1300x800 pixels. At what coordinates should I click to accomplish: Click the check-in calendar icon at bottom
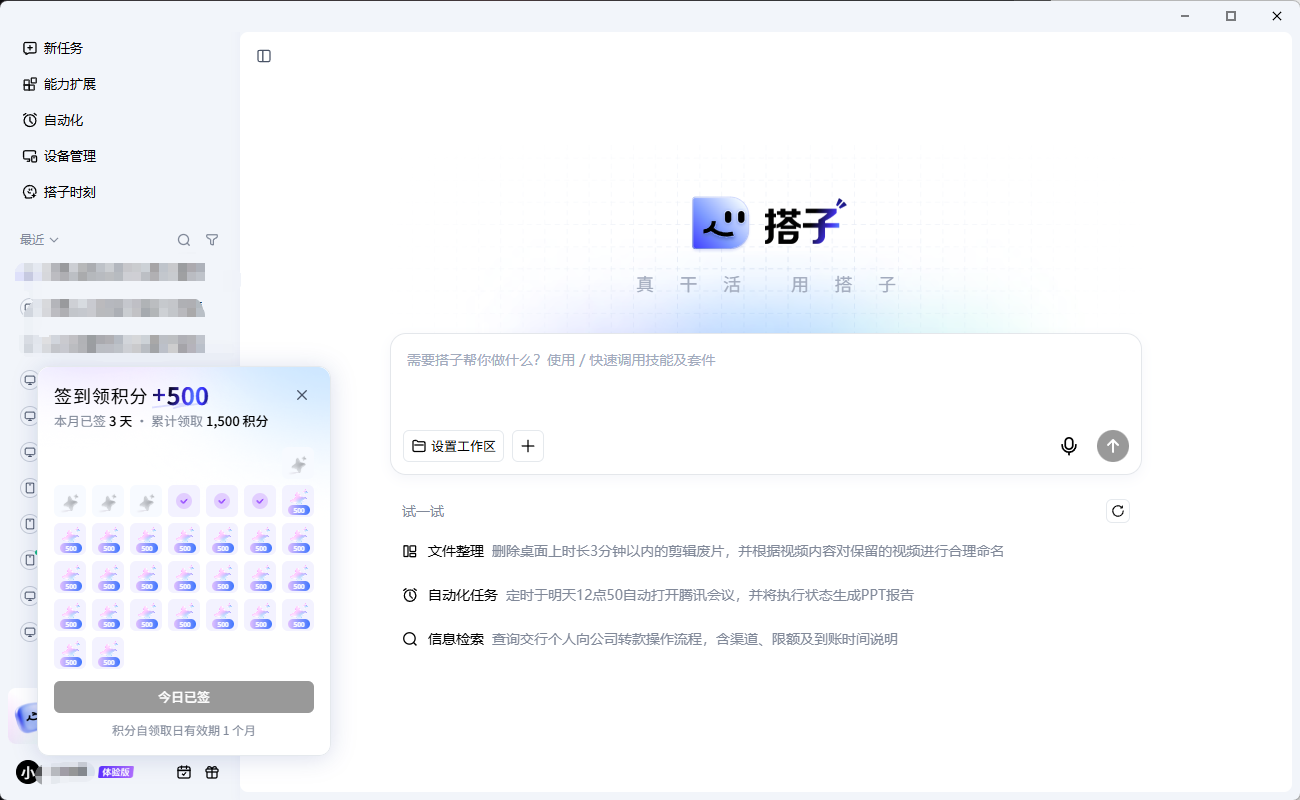pyautogui.click(x=184, y=772)
